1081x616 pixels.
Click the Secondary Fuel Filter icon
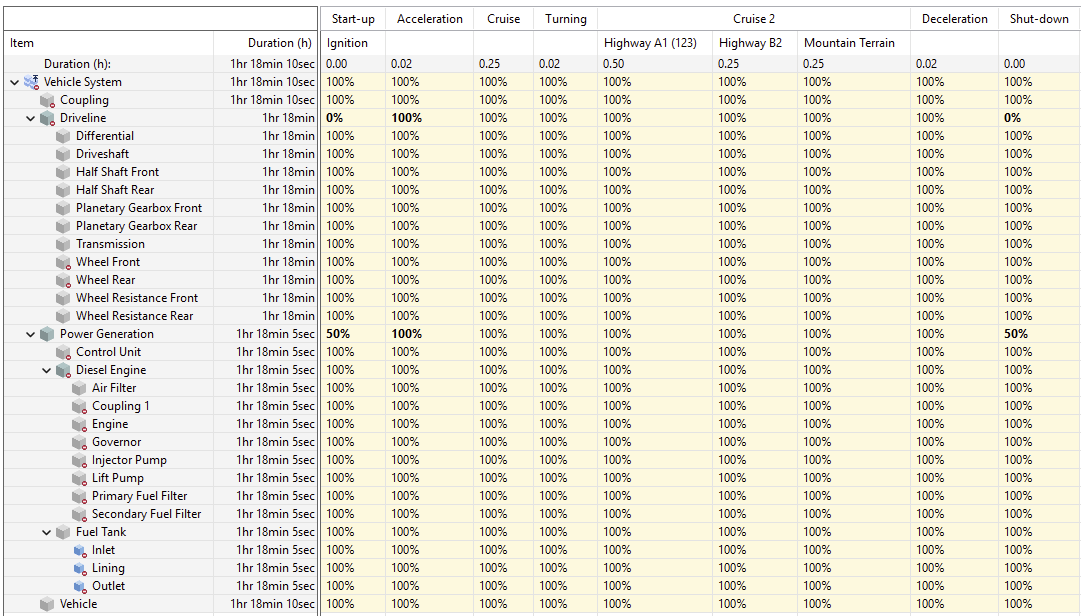(x=79, y=514)
